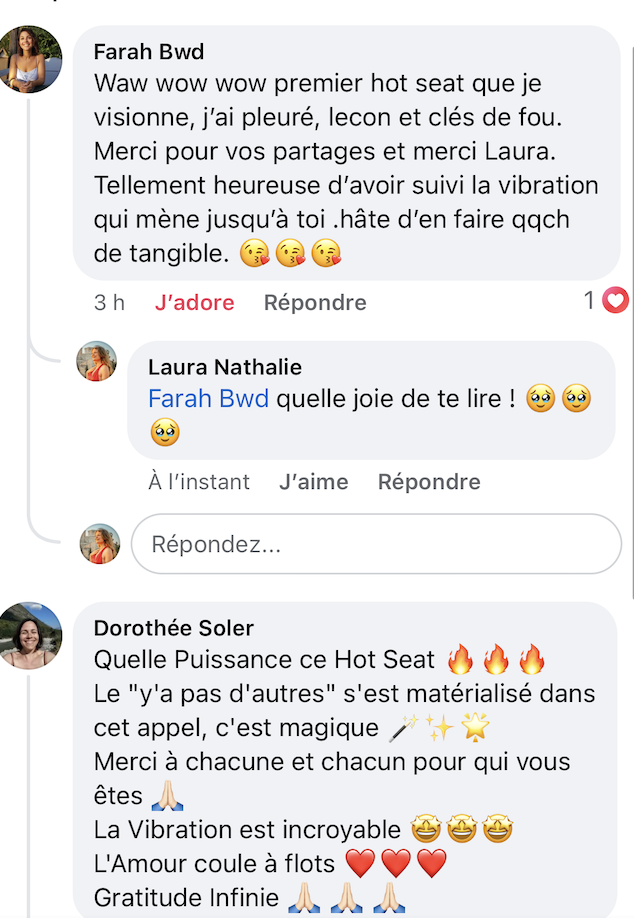Click the À l'instant timestamp on Laura's reply
The image size is (634, 918).
point(199,482)
